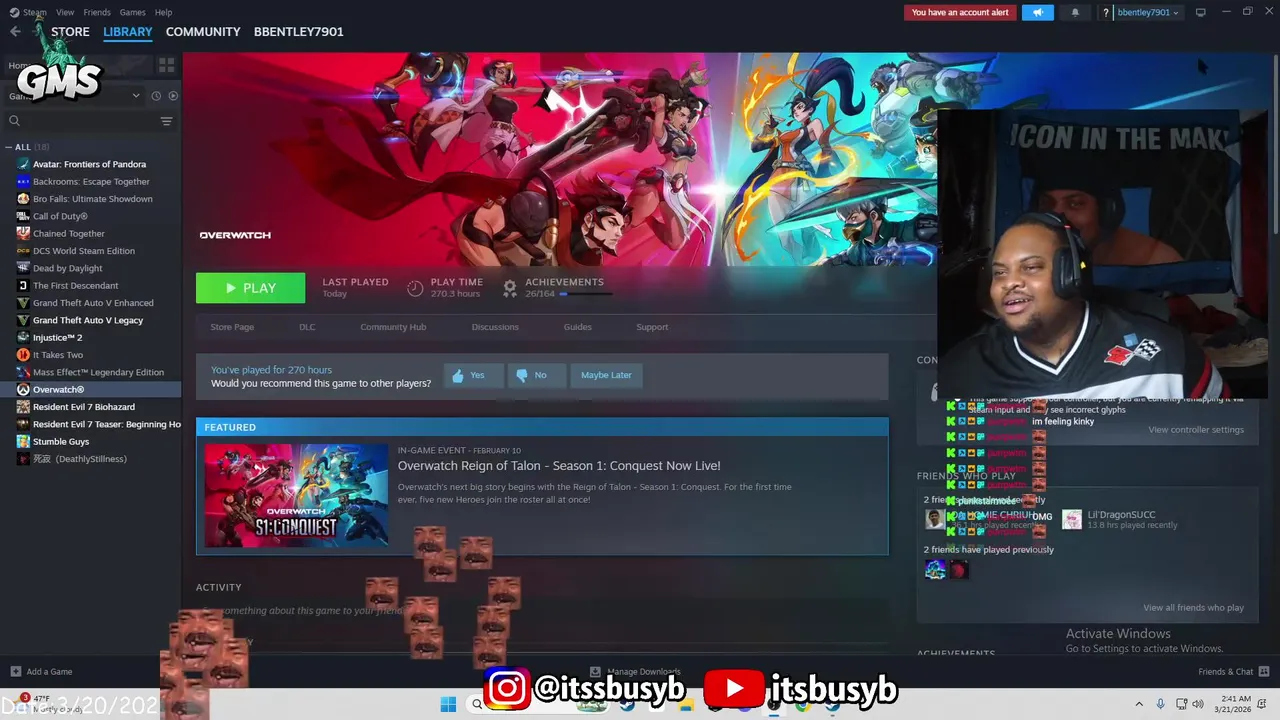This screenshot has width=1280, height=720.
Task: Click the Play Time clock icon
Action: [x=415, y=288]
